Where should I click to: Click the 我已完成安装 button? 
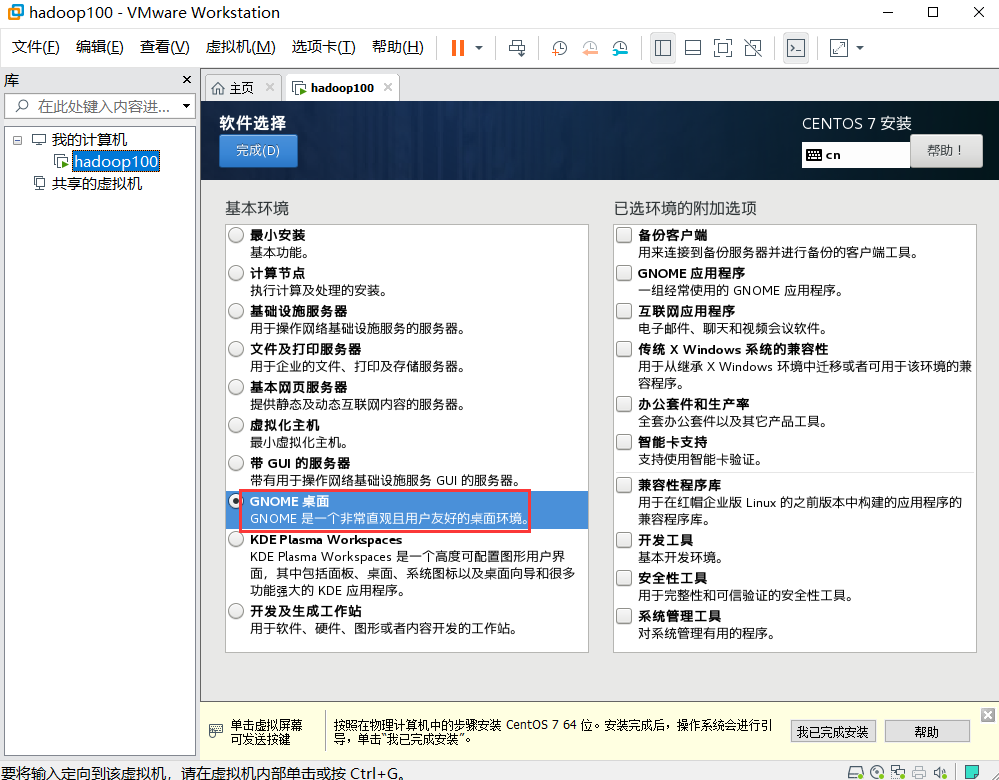832,731
